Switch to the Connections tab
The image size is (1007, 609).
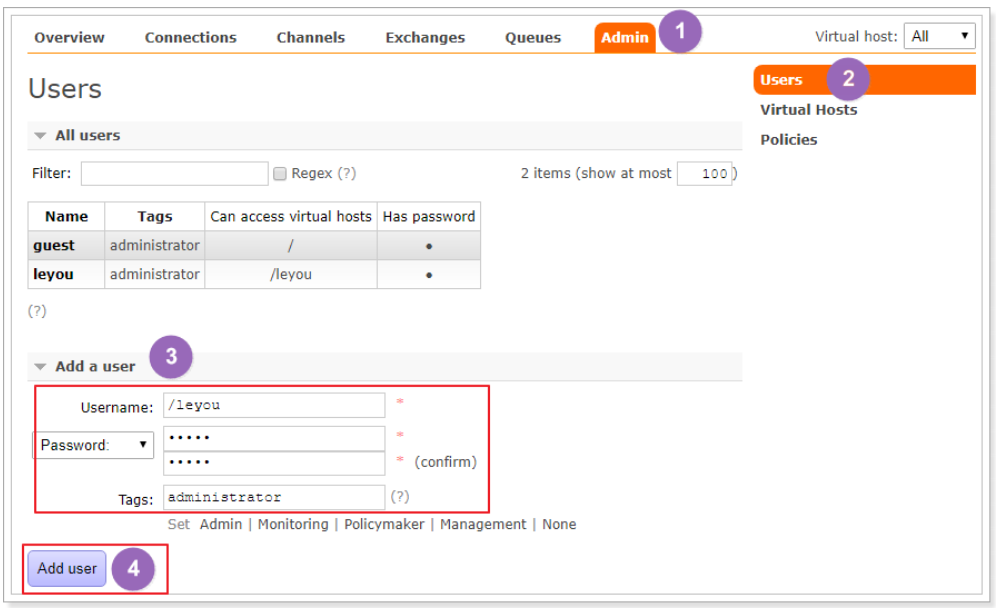coord(190,38)
